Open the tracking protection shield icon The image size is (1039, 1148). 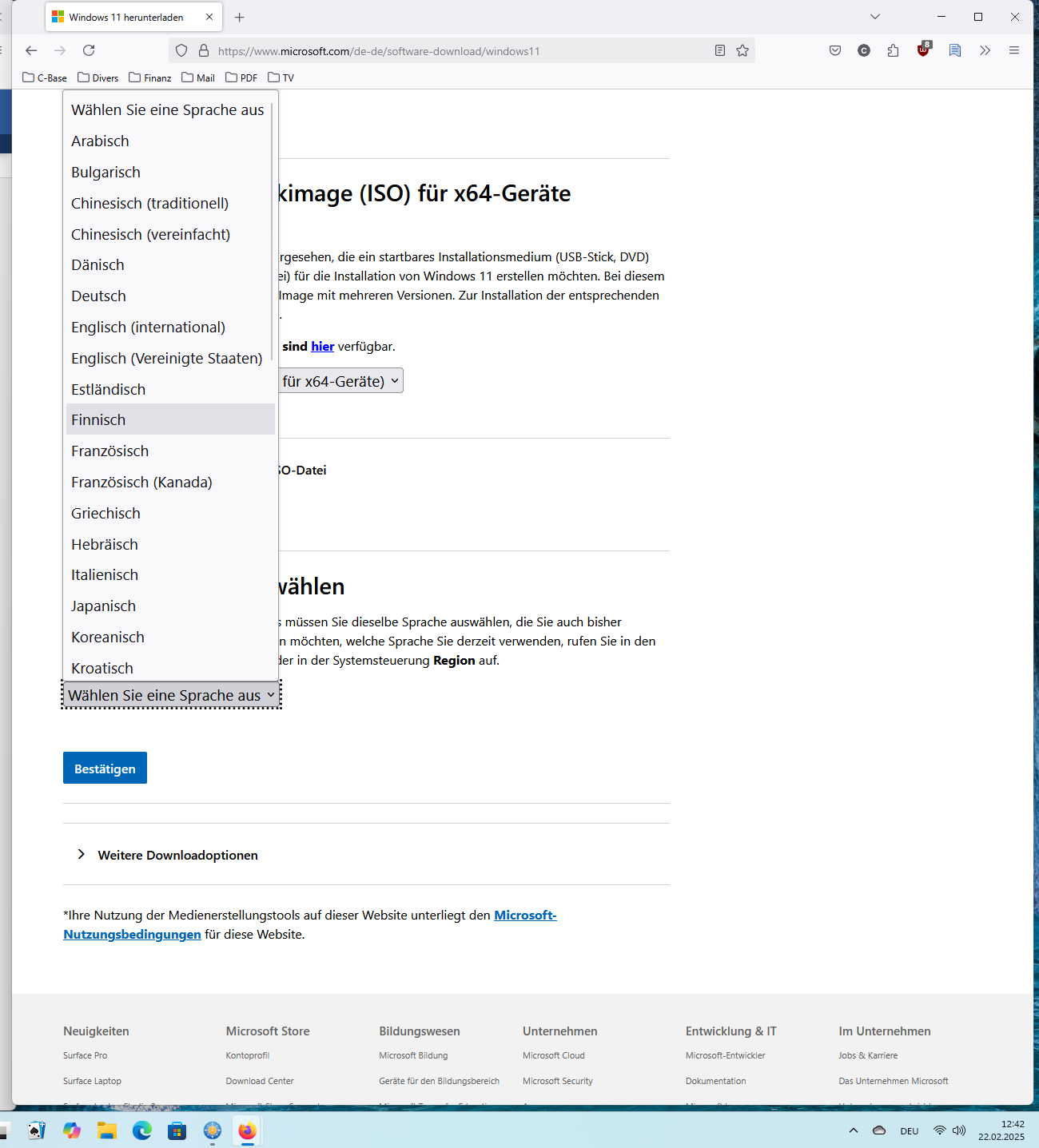181,50
